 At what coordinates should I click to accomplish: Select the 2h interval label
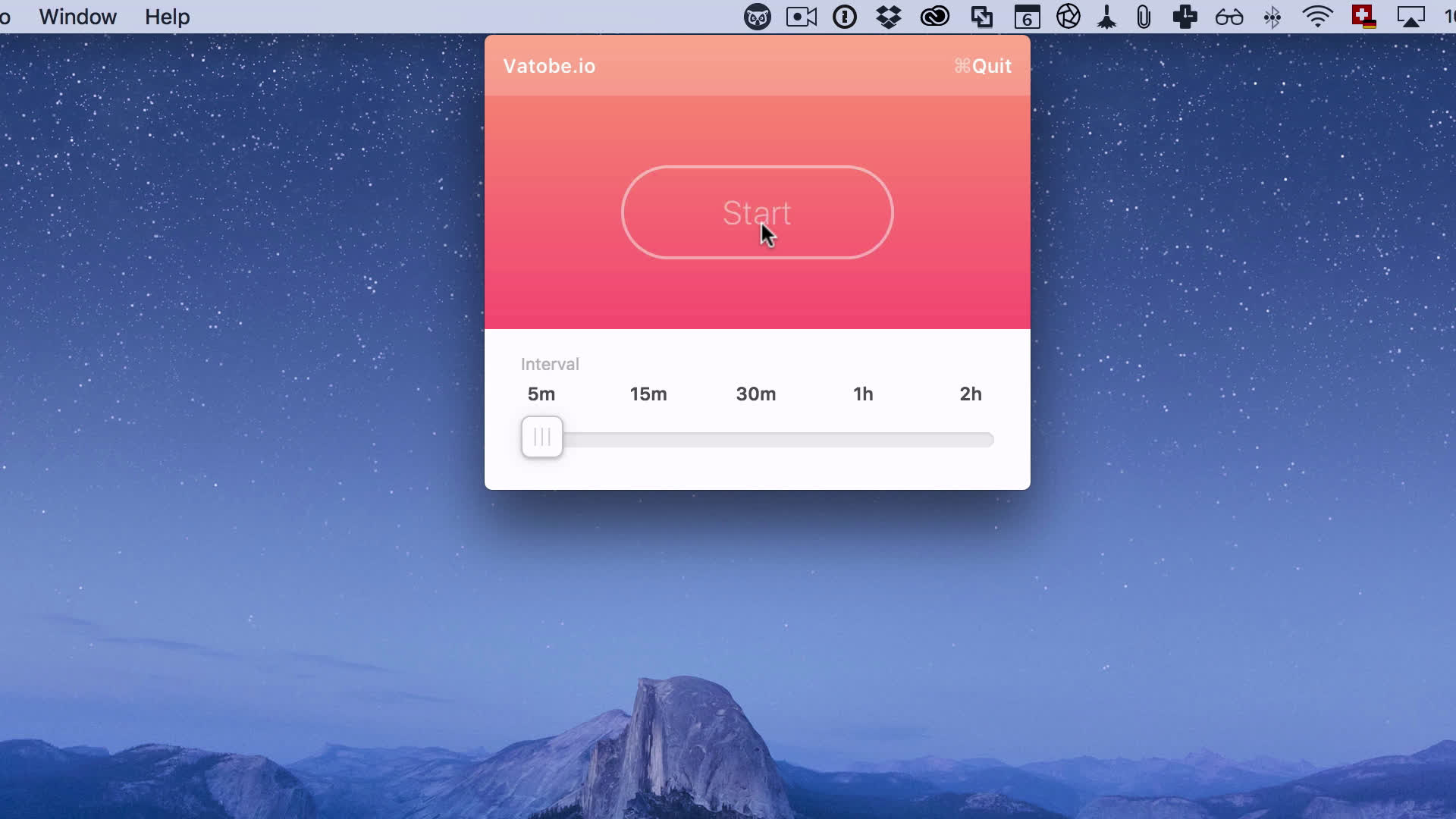970,394
